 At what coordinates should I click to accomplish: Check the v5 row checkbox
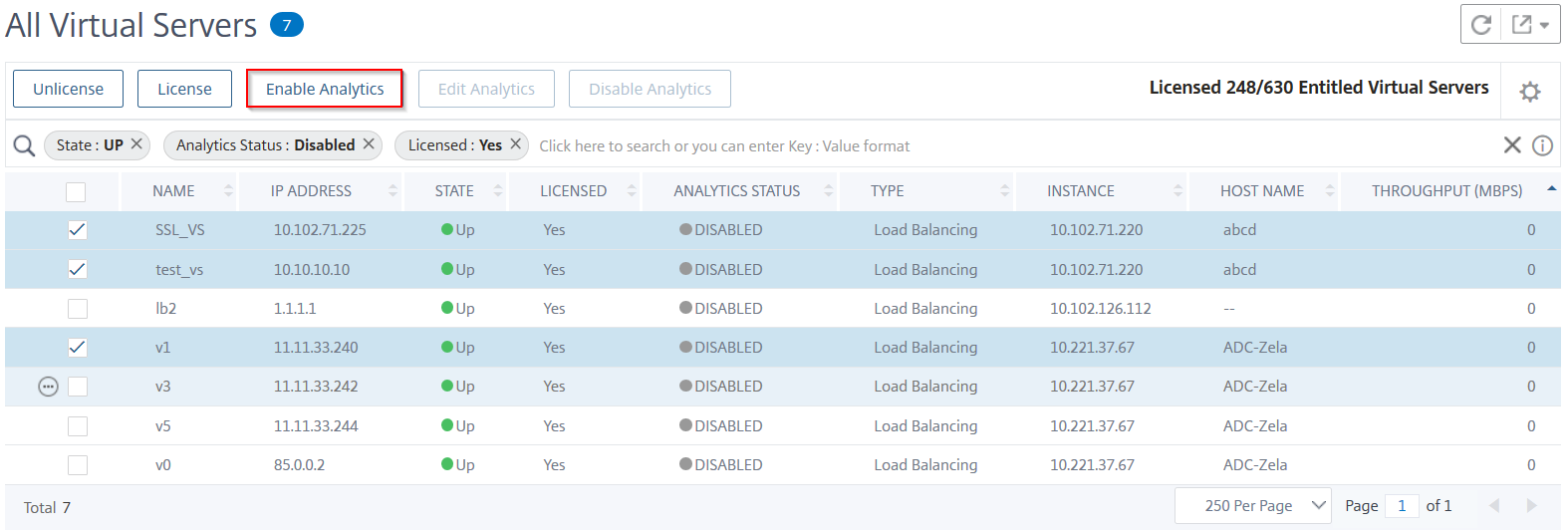78,426
